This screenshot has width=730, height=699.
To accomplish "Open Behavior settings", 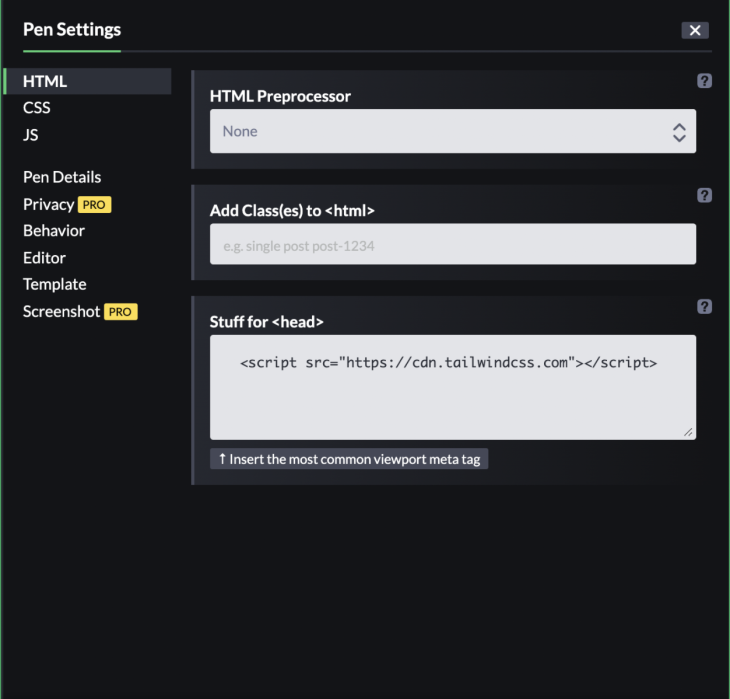I will pos(54,231).
